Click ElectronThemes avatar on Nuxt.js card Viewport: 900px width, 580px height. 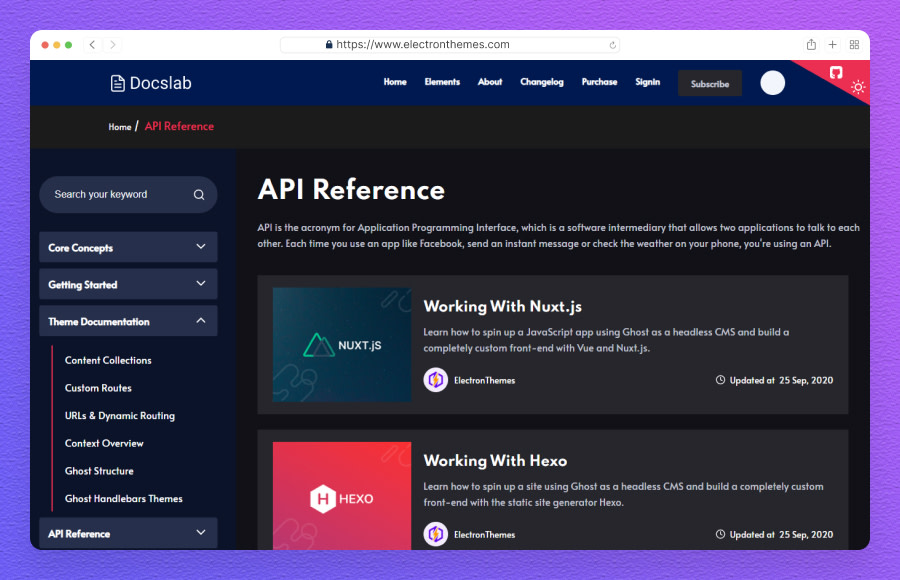(436, 380)
